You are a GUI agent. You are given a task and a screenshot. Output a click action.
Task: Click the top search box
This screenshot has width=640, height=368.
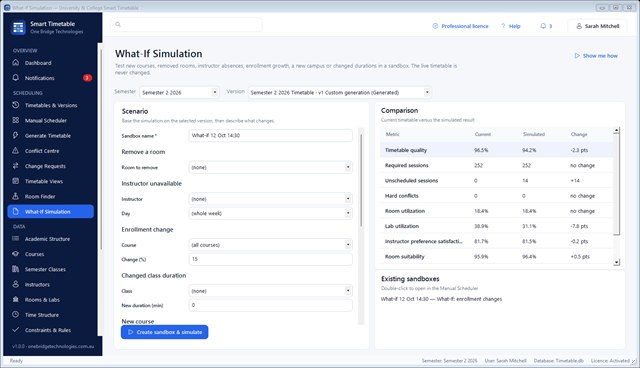point(187,24)
